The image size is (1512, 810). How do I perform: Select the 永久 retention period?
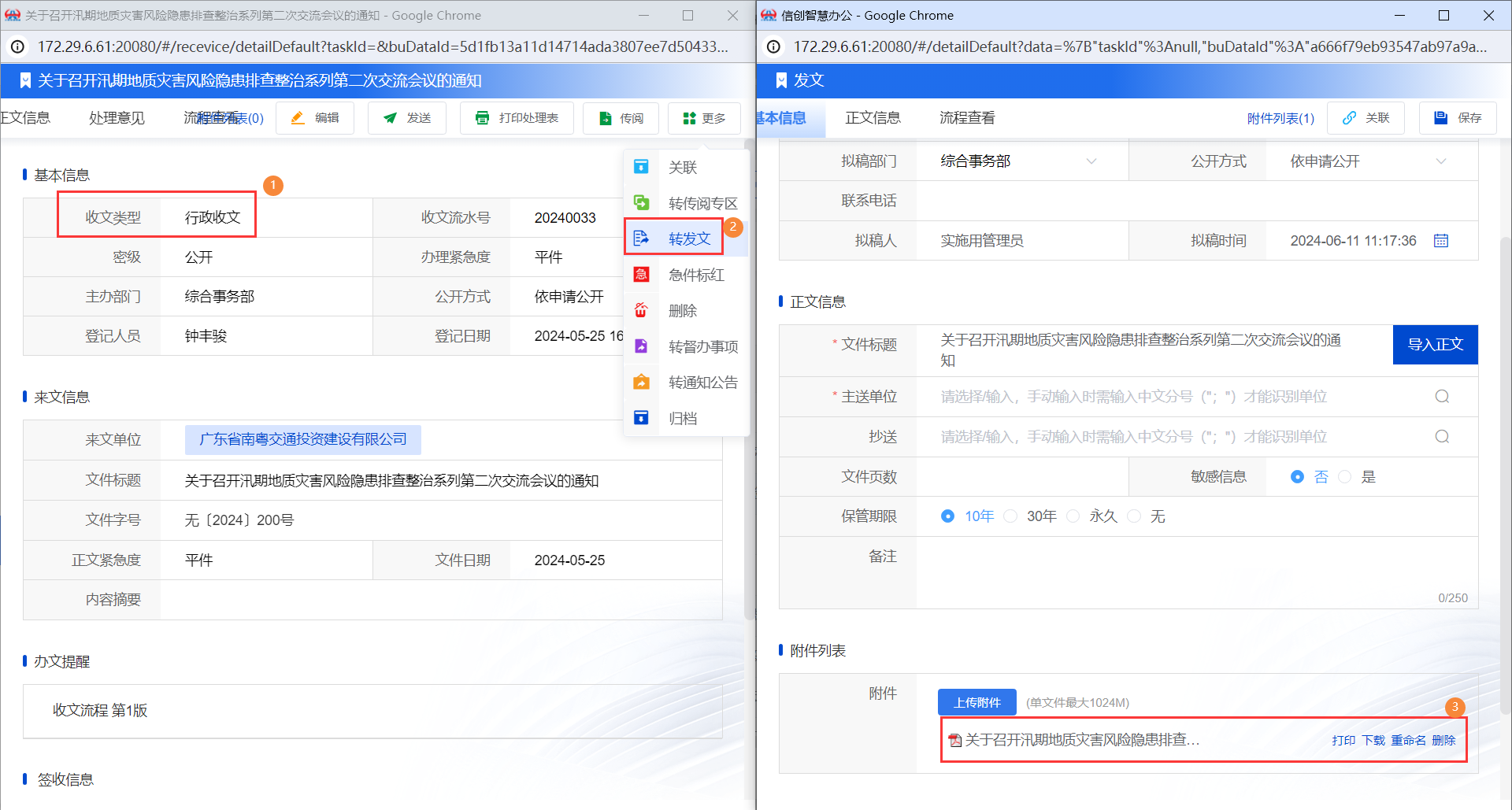(x=1073, y=516)
